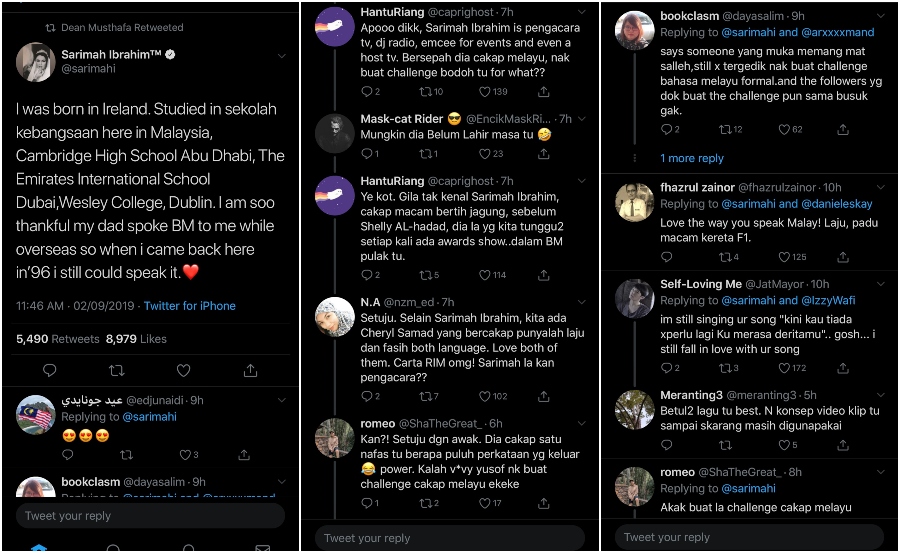Open the Twitter for iPhone source link
Image resolution: width=900 pixels, height=553 pixels.
tap(189, 306)
